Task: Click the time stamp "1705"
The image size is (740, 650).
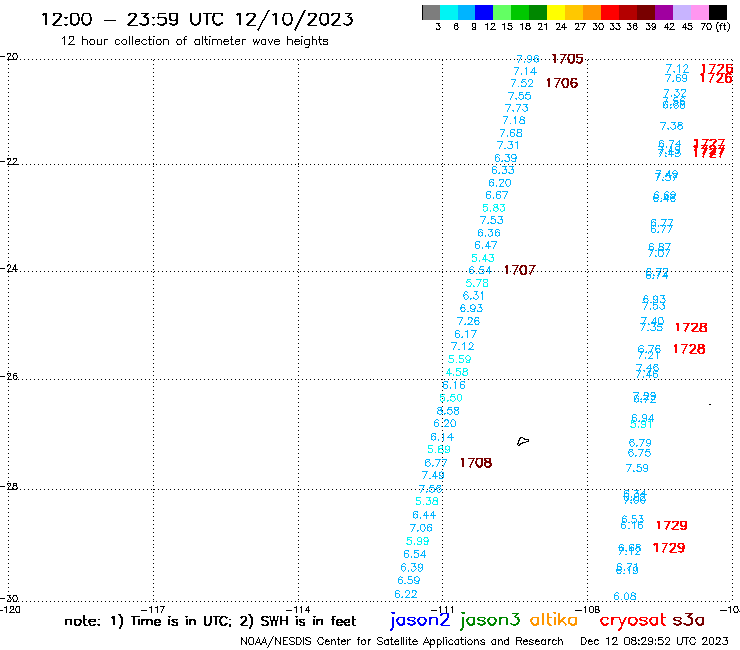Action: coord(567,59)
